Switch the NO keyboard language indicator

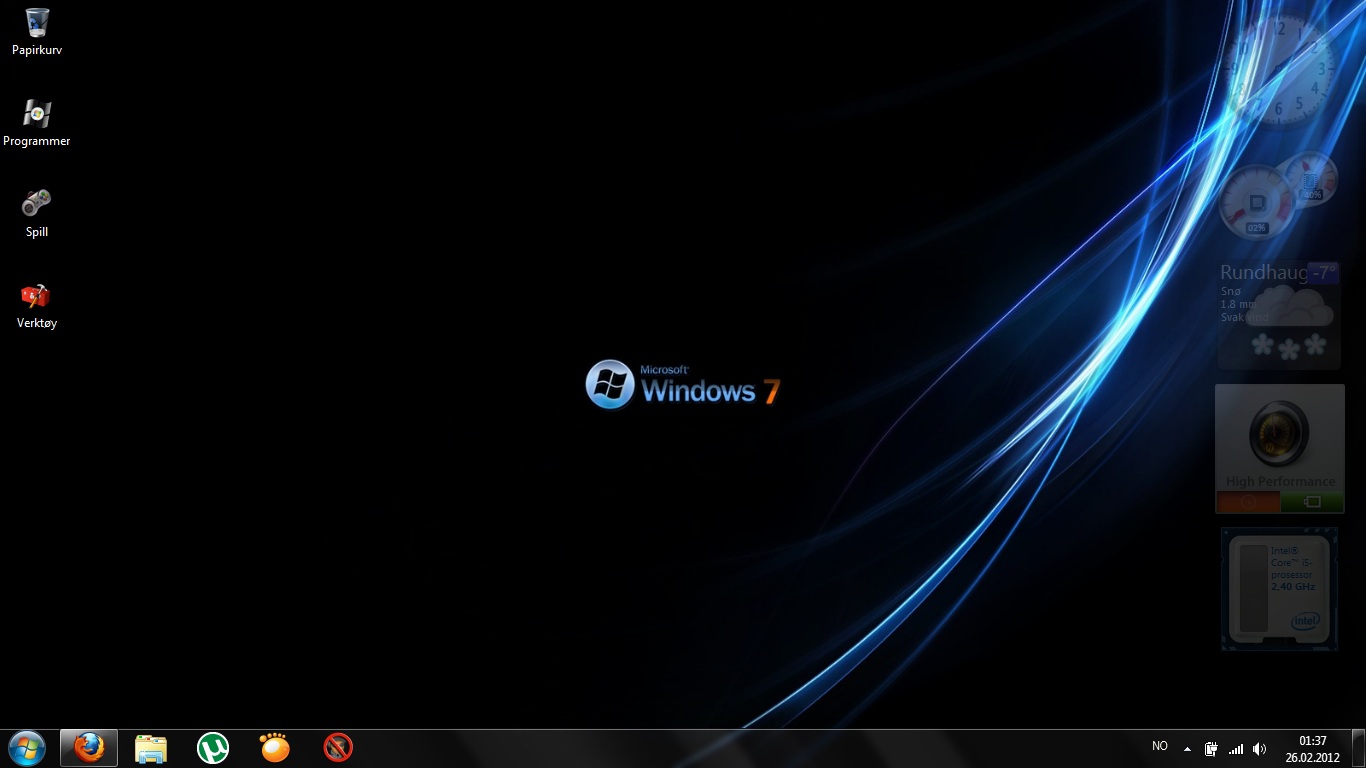point(1160,746)
